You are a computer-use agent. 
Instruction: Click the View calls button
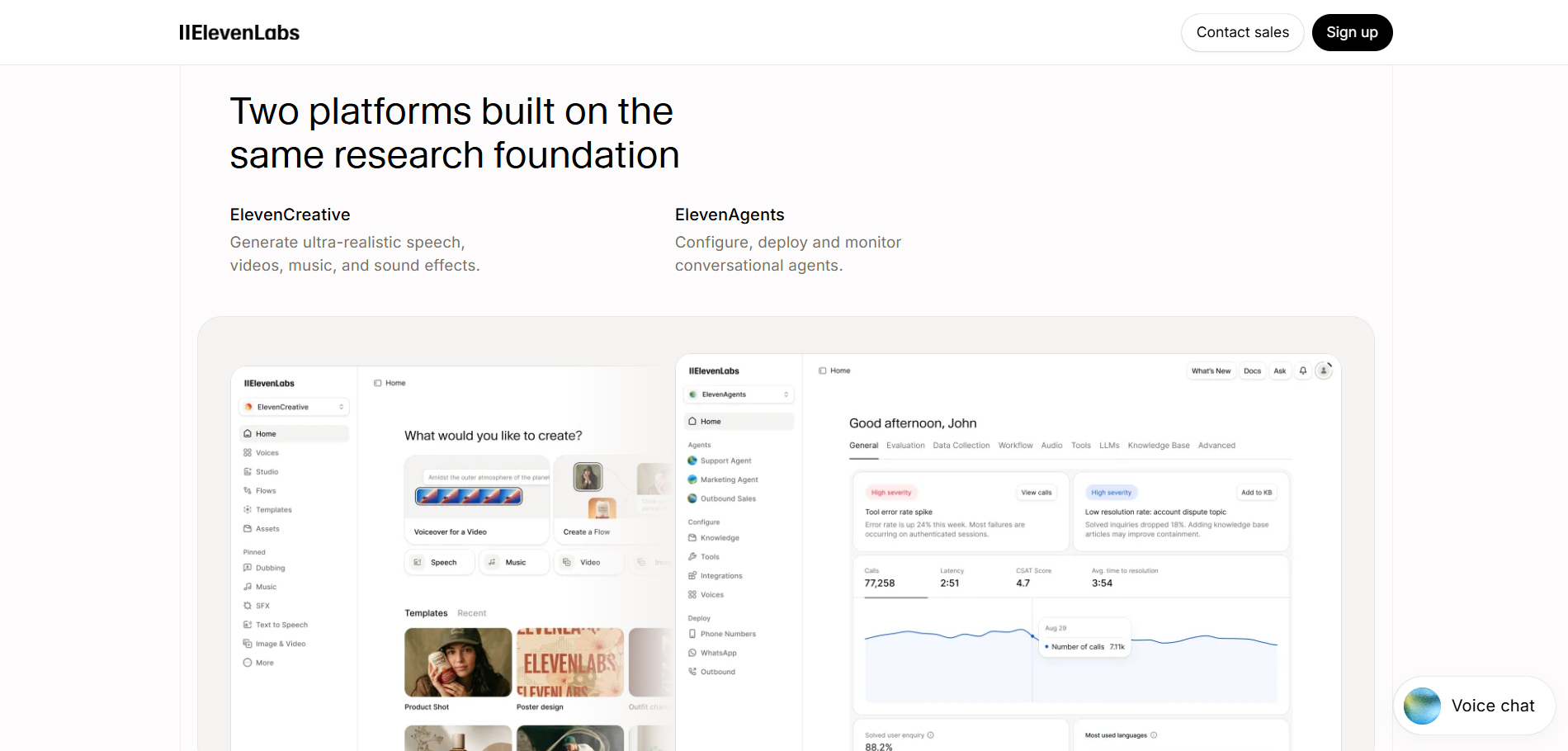pyautogui.click(x=1037, y=493)
